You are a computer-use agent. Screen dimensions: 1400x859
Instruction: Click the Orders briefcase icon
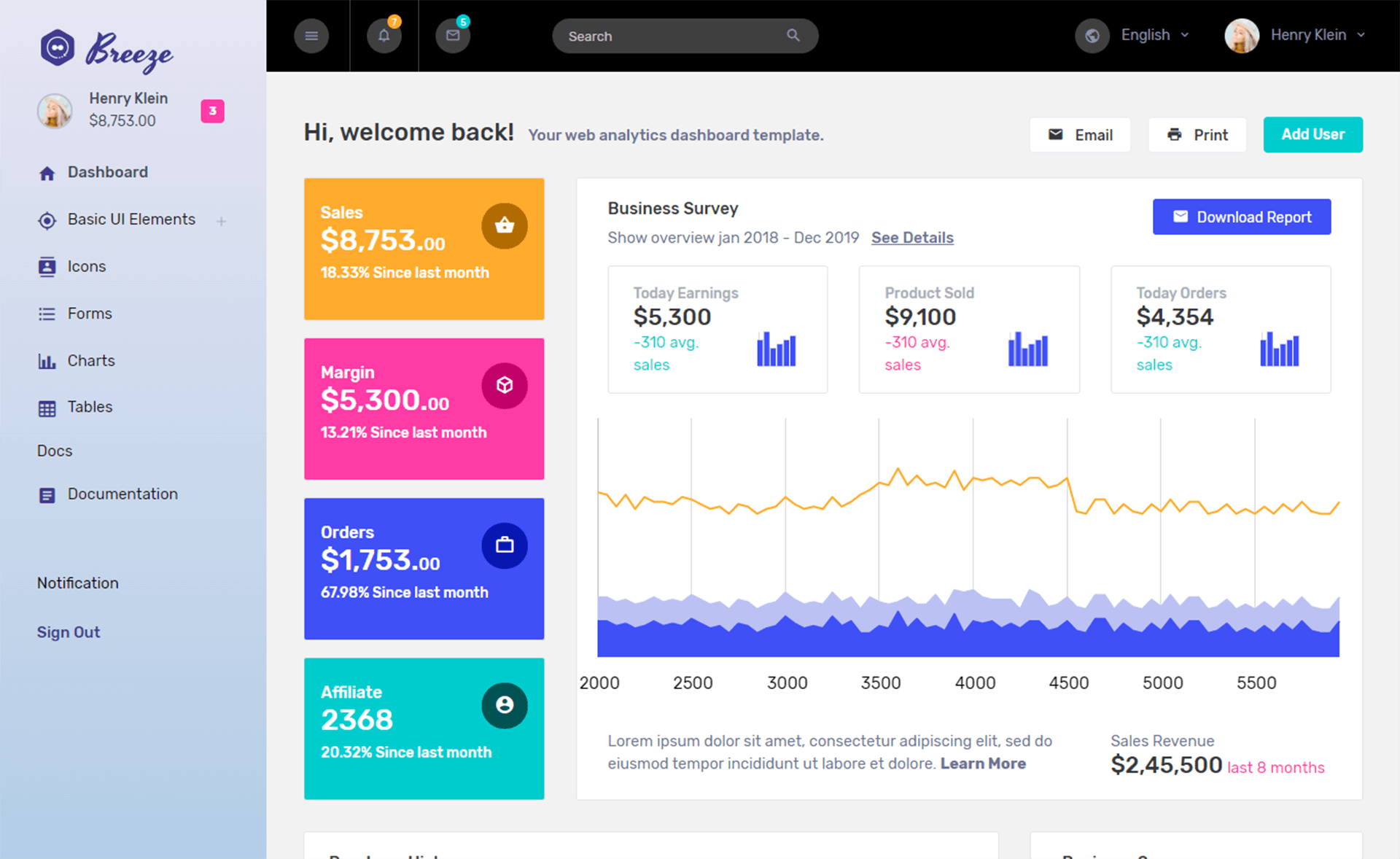point(505,544)
